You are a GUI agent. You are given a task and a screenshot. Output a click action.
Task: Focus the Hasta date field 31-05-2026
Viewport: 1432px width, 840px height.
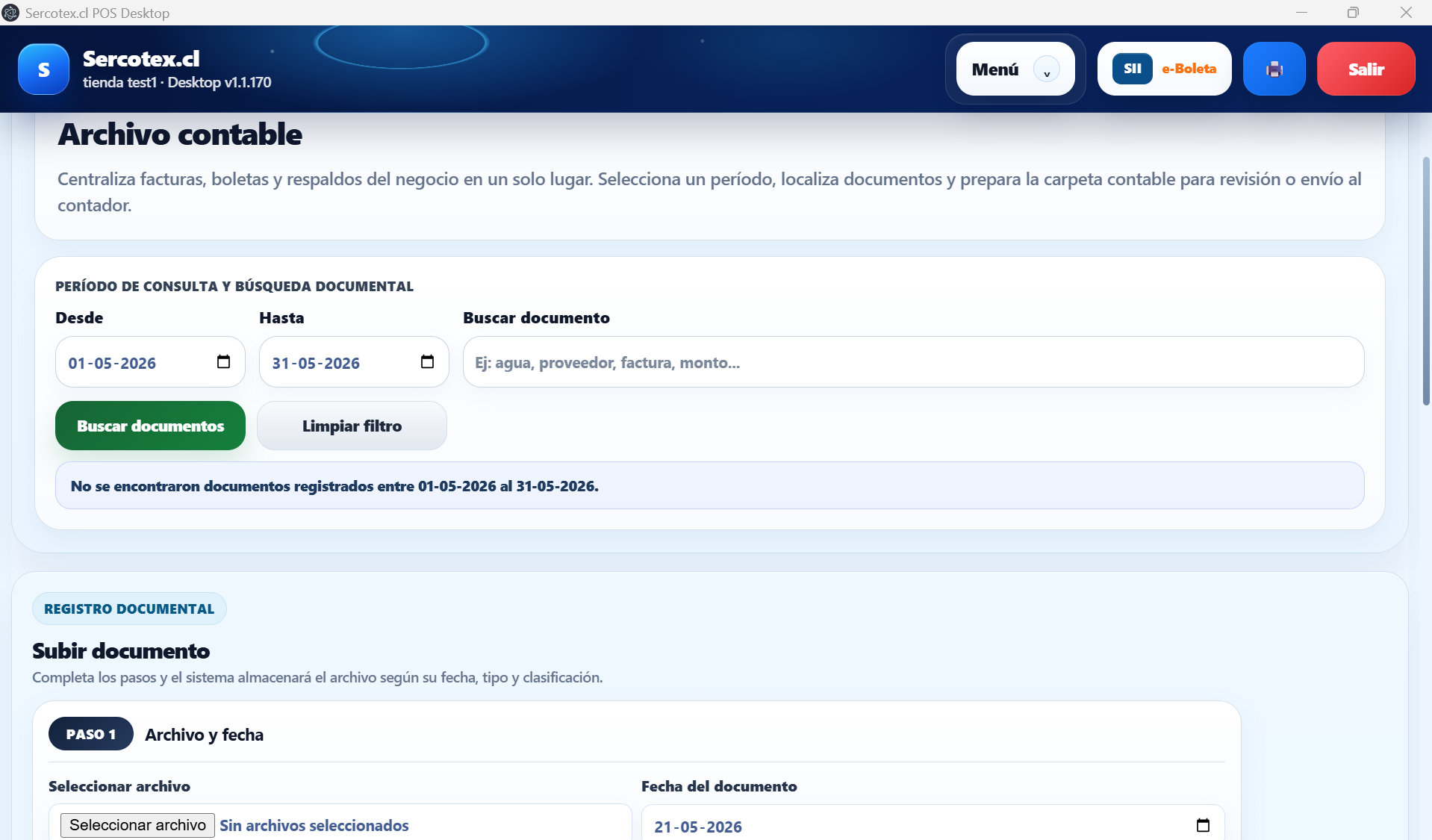tap(354, 362)
